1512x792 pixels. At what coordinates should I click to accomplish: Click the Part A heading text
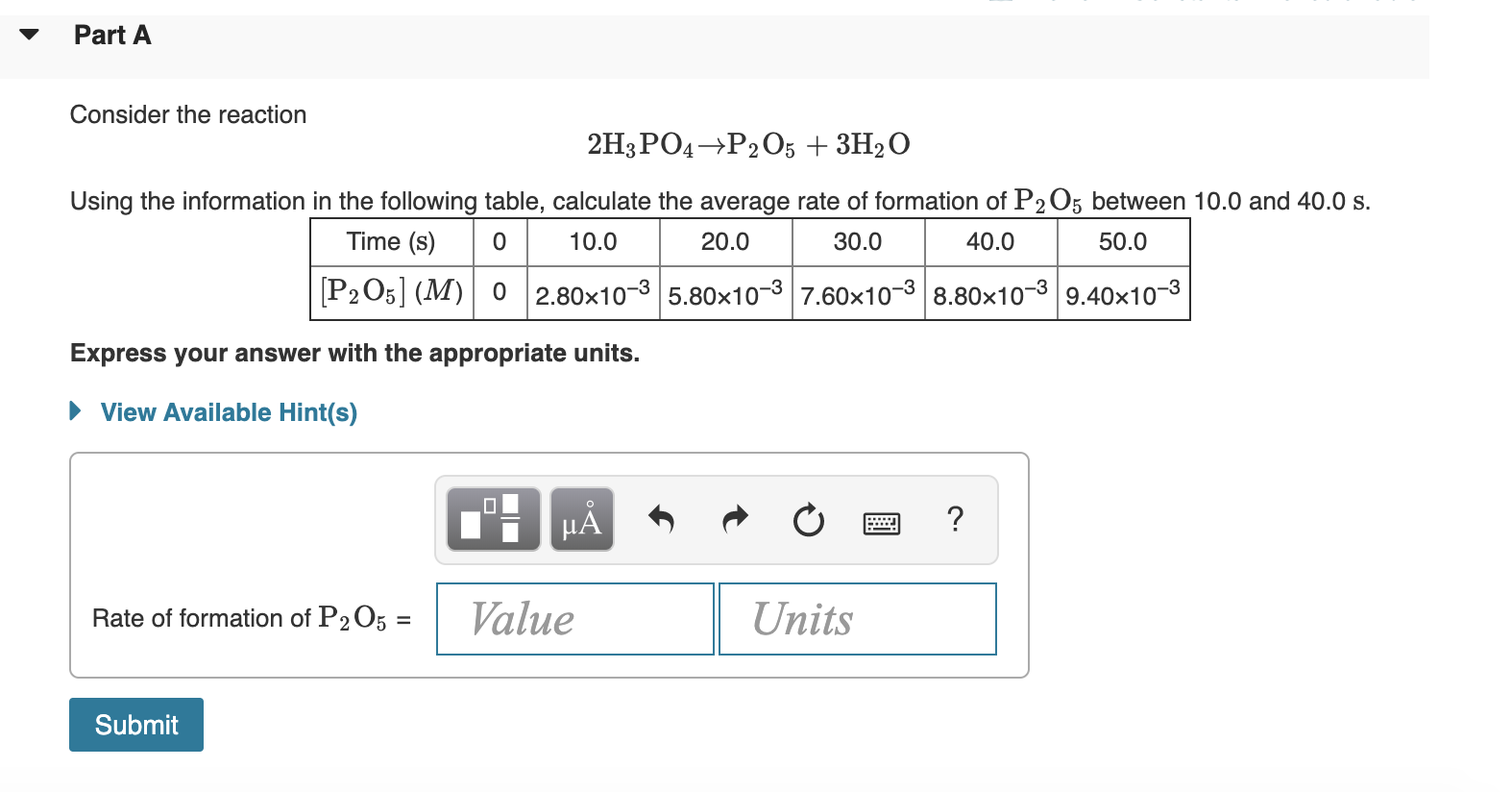click(x=110, y=35)
